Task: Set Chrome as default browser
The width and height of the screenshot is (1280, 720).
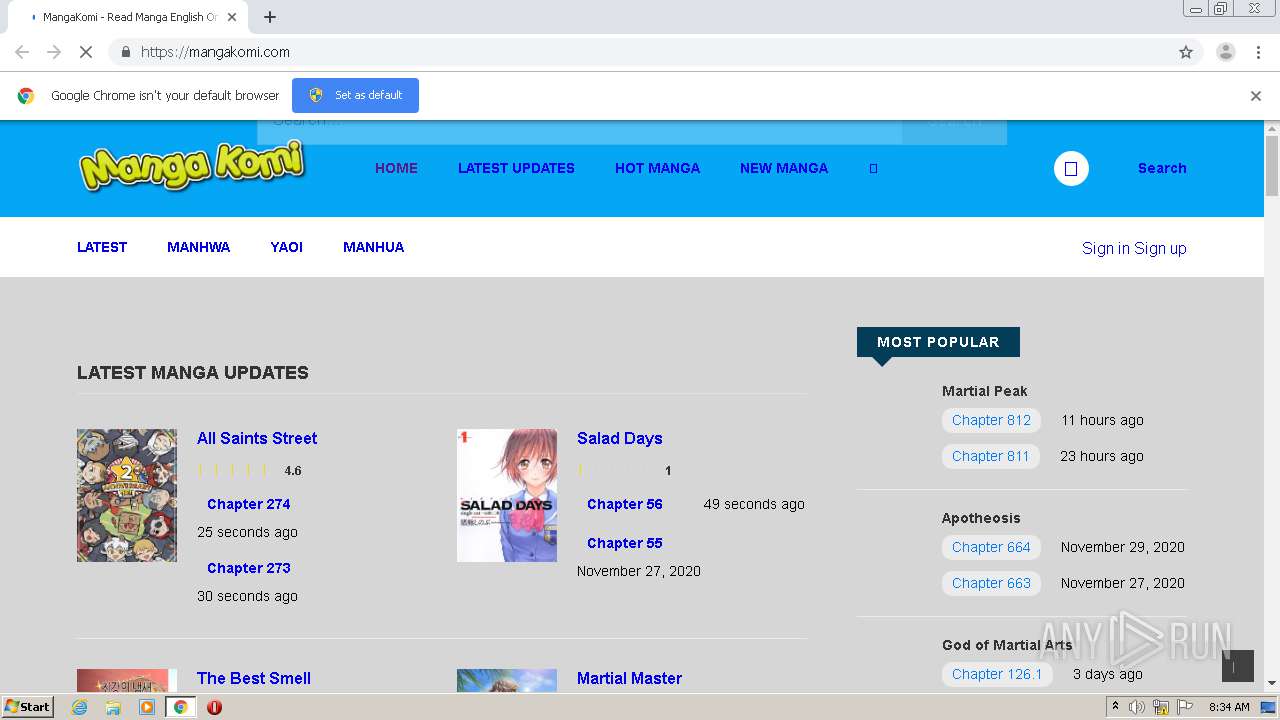Action: (x=355, y=95)
